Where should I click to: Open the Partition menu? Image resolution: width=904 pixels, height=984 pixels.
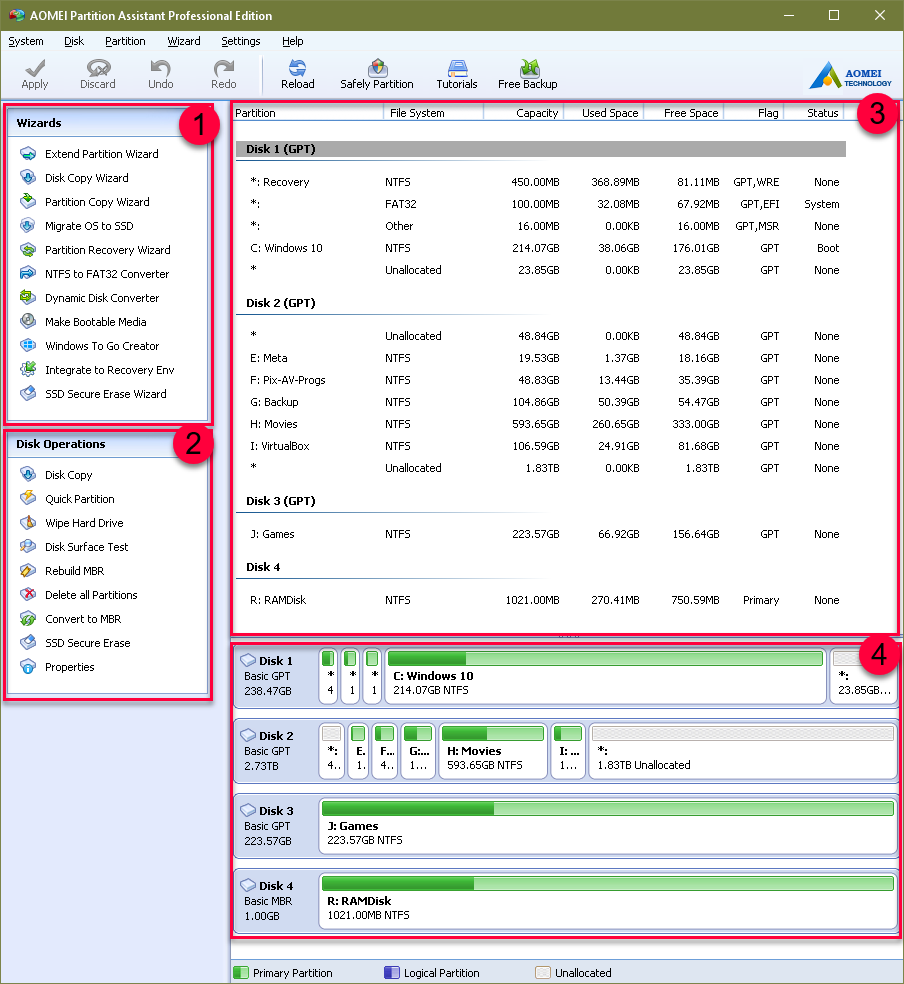coord(125,41)
